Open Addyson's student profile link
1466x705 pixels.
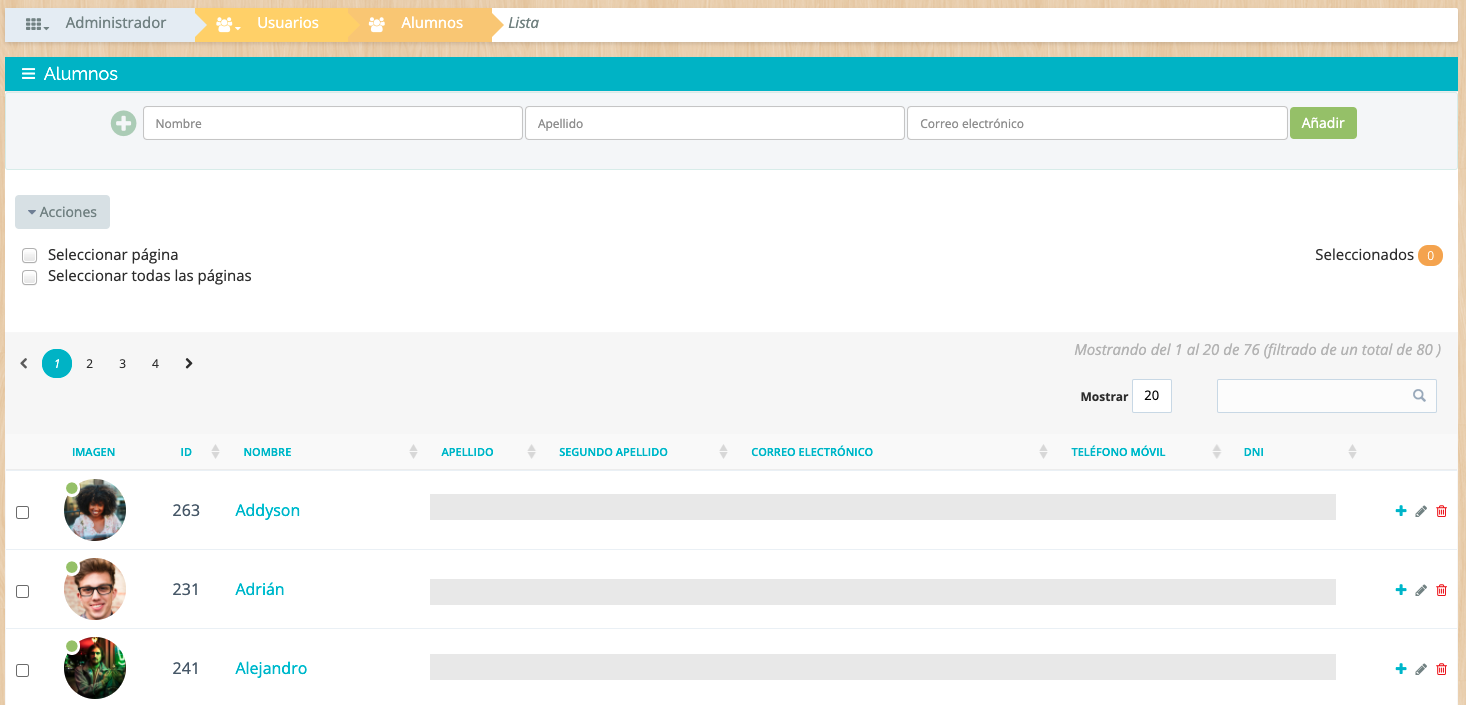pyautogui.click(x=268, y=510)
